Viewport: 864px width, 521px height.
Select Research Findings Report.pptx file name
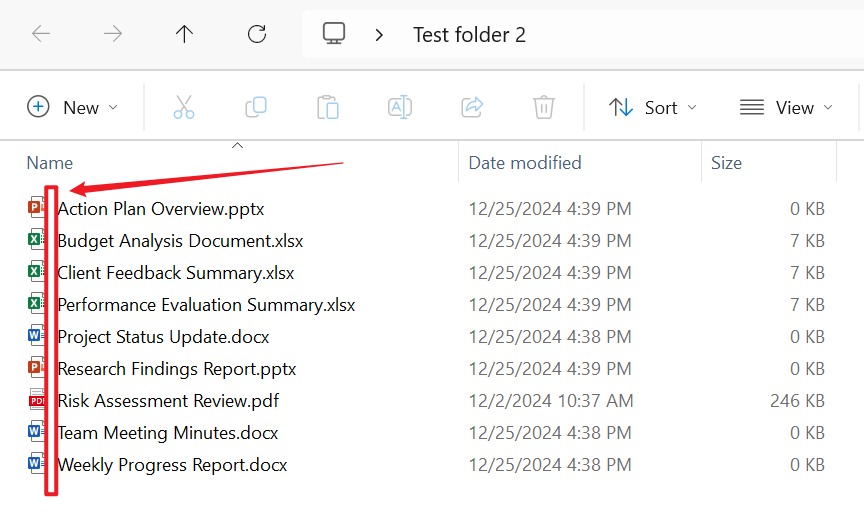point(177,369)
